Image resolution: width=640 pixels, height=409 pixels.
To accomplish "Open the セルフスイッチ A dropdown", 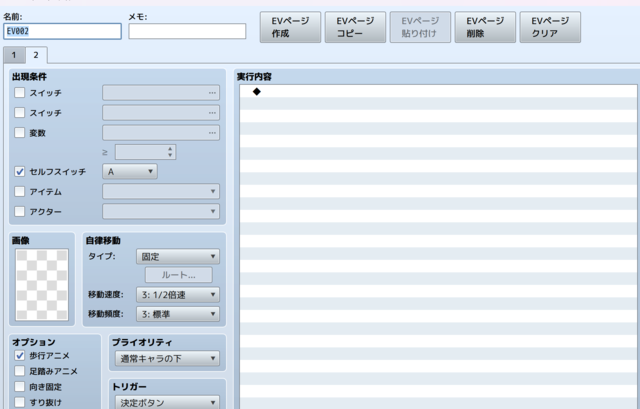I will pos(130,171).
